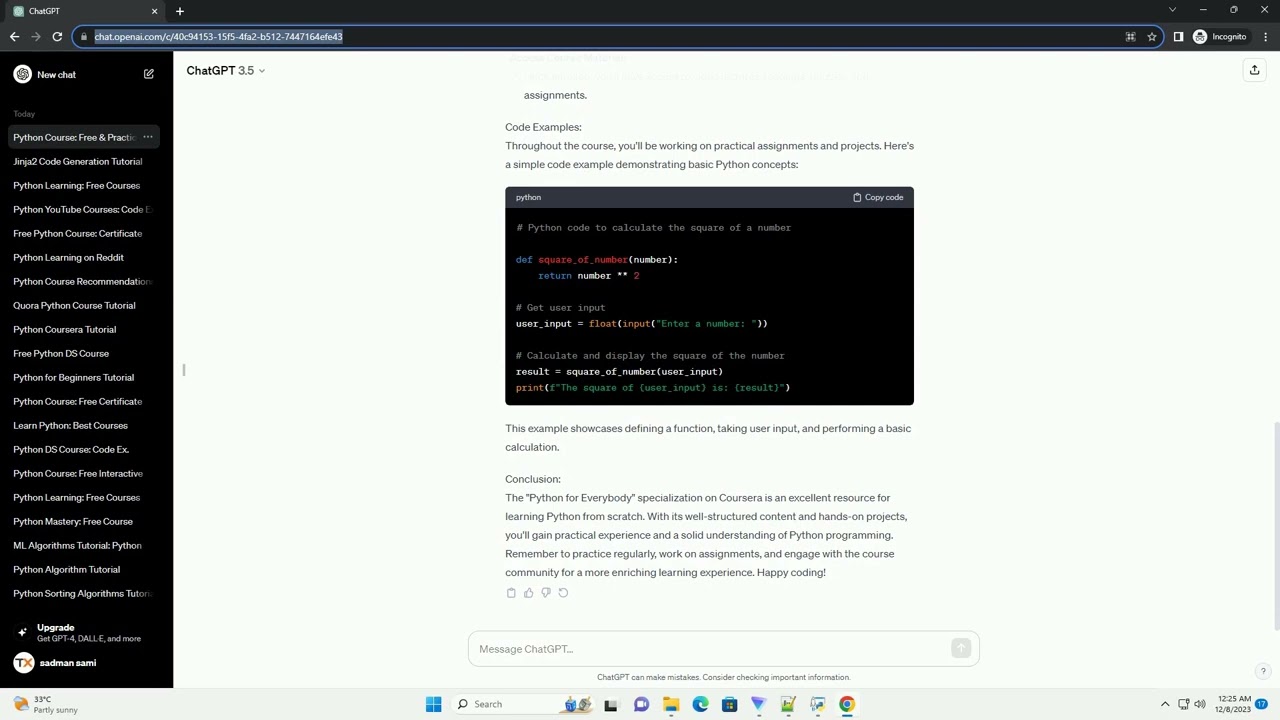Open File Explorer from taskbar
Screen dimensions: 1280x720
(x=671, y=704)
